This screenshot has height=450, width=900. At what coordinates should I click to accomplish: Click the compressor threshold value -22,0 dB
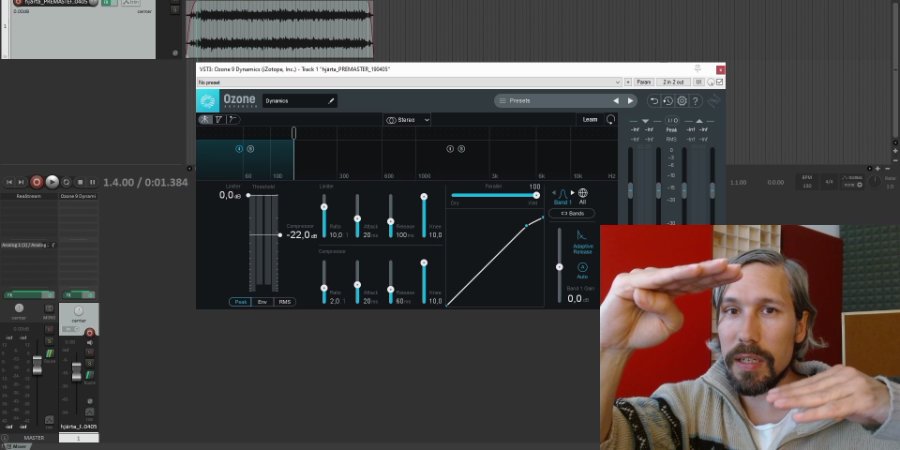pyautogui.click(x=302, y=235)
